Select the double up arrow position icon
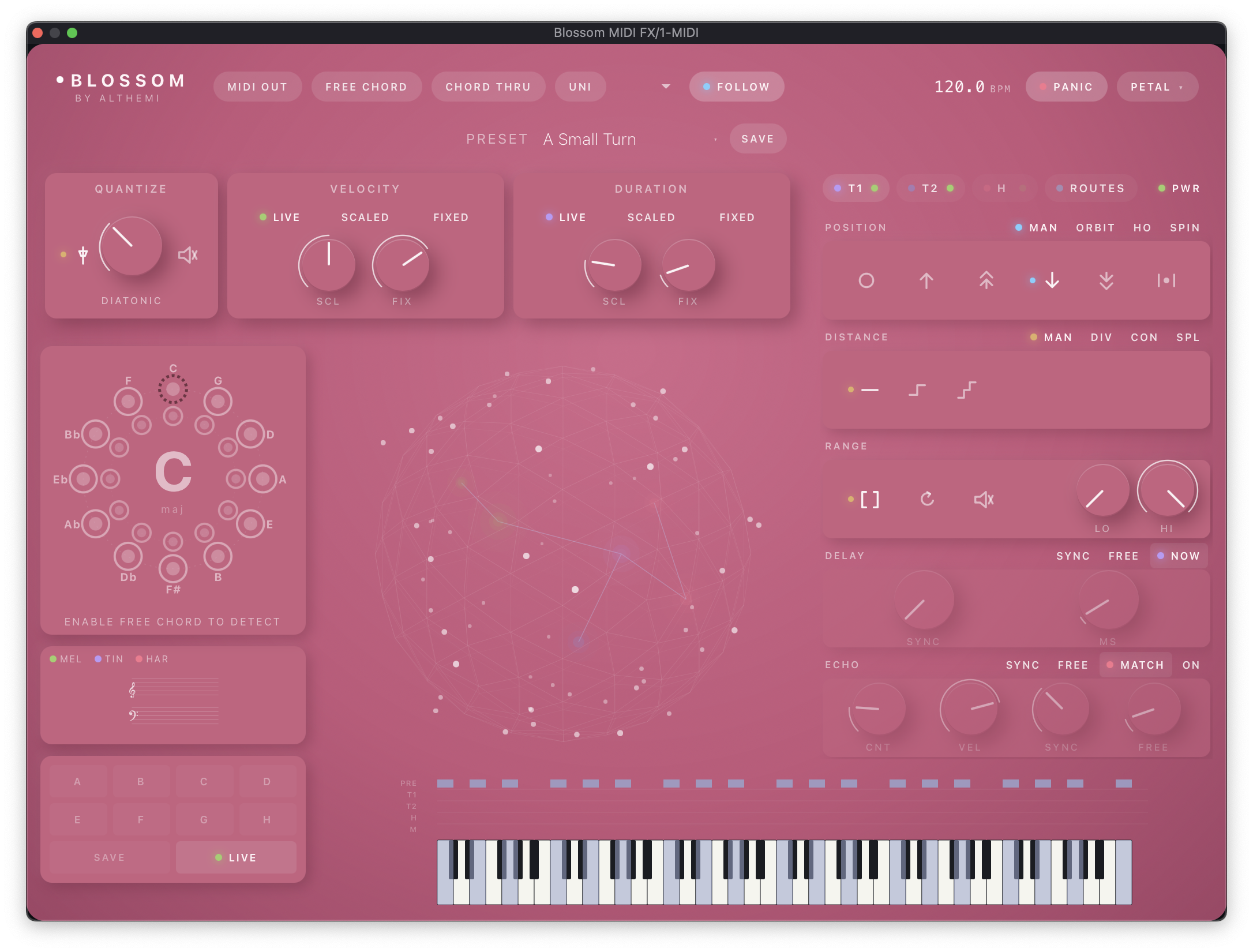Viewport: 1253px width, 952px height. pos(986,280)
